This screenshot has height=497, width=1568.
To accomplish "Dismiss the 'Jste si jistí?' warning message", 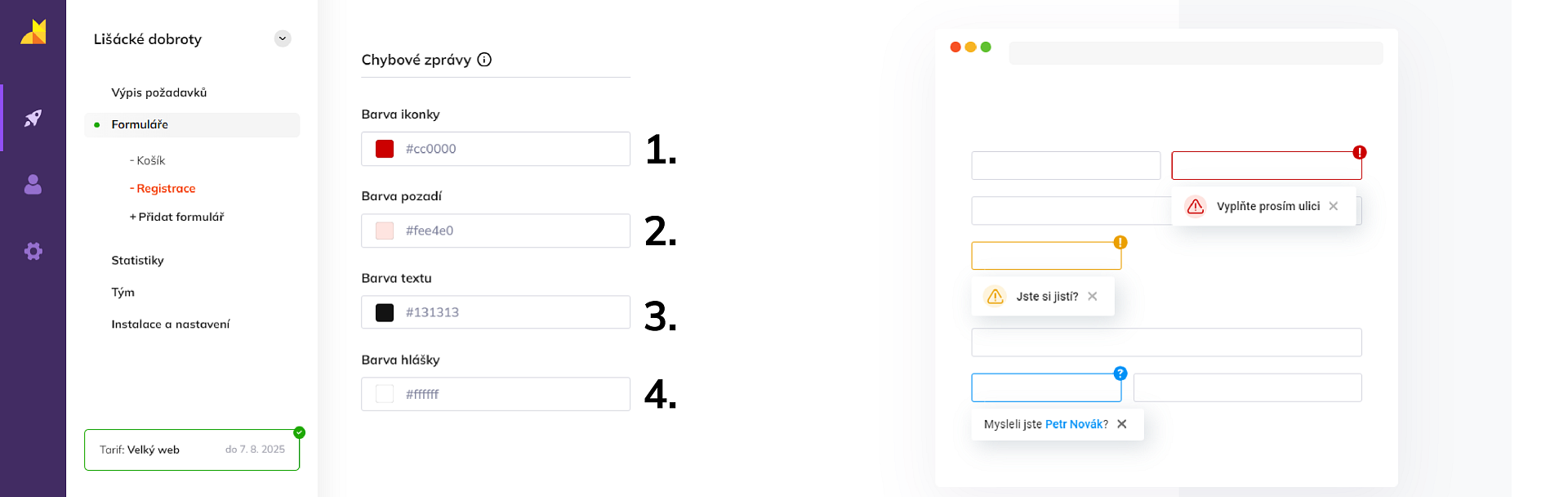I will click(1093, 297).
